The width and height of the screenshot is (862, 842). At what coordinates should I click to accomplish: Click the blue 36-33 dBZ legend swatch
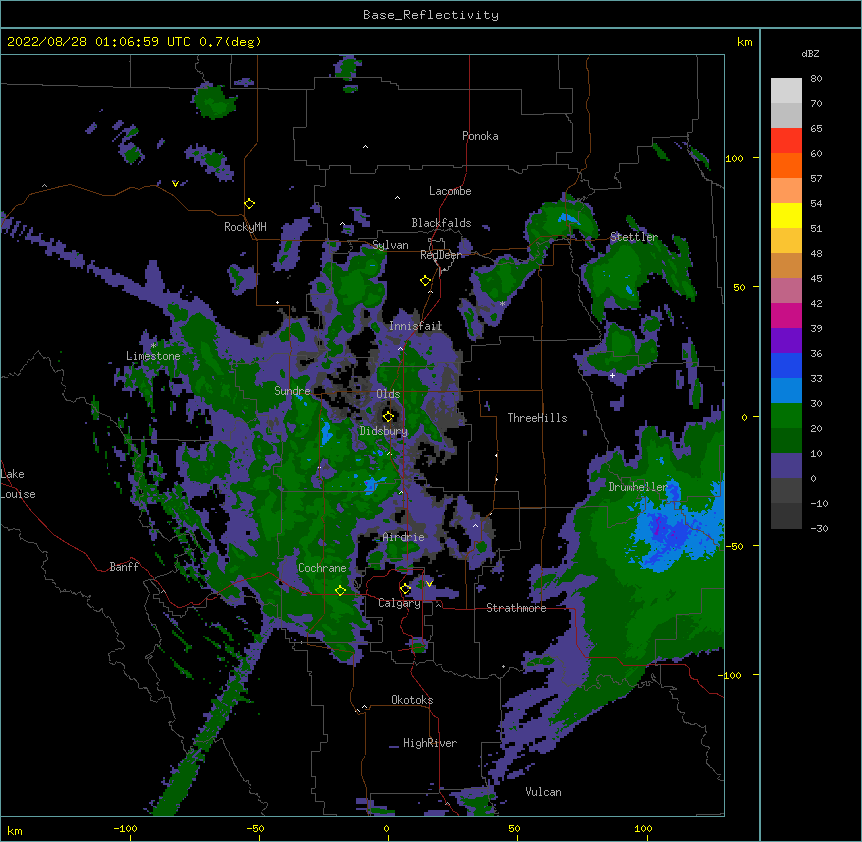coord(786,365)
